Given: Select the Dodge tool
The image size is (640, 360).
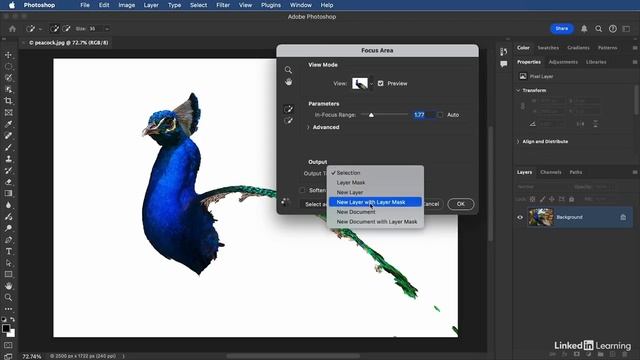Looking at the screenshot, I should coord(8,228).
